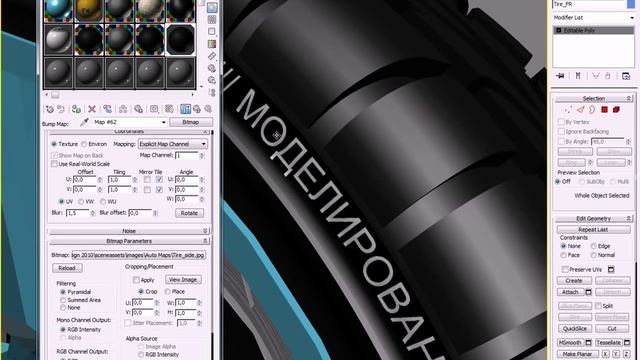Click Material ID Channel icon
640x360 pixels.
pos(154,109)
